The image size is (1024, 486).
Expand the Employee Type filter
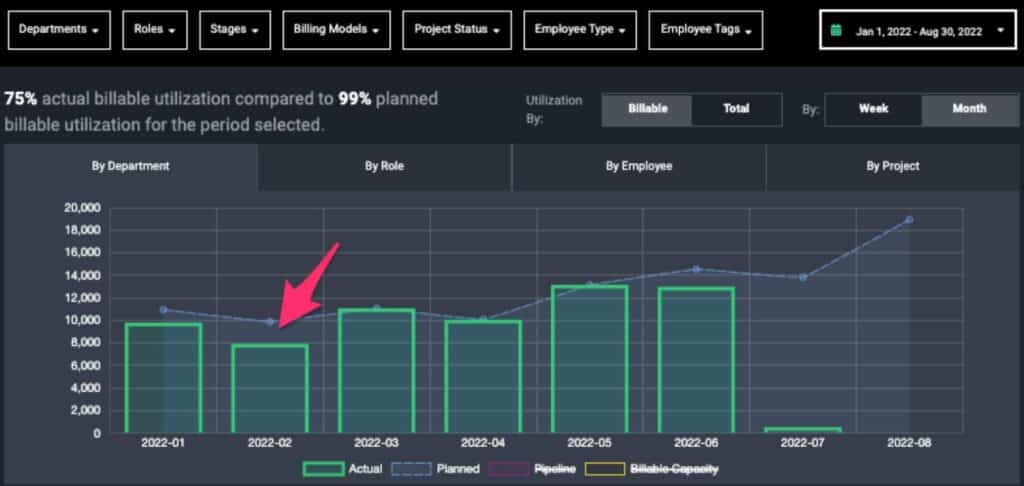(580, 30)
